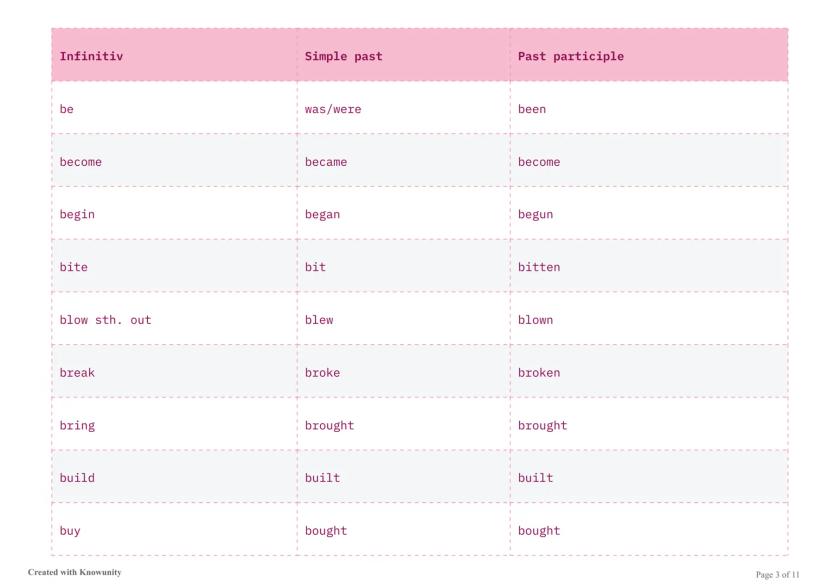This screenshot has width=828, height=586.
Task: Click the simple past word 'became'
Action: [326, 162]
